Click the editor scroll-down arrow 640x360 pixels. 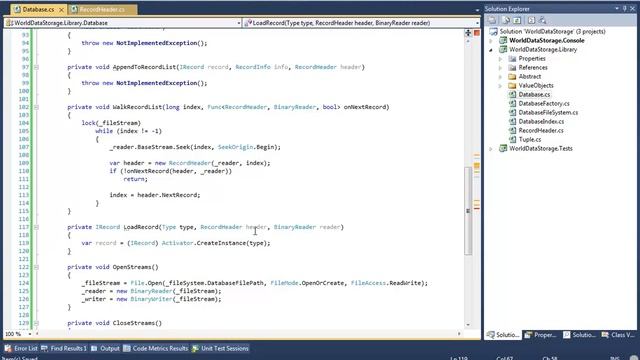468,325
